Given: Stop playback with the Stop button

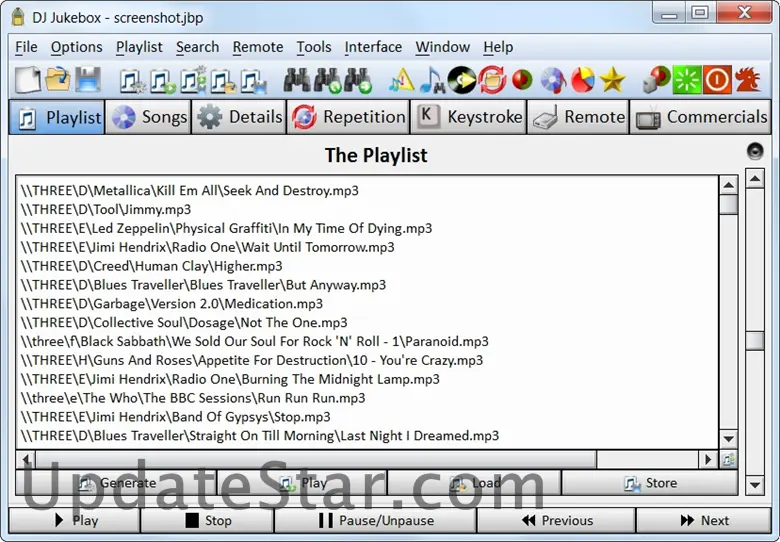Looking at the screenshot, I should 207,521.
